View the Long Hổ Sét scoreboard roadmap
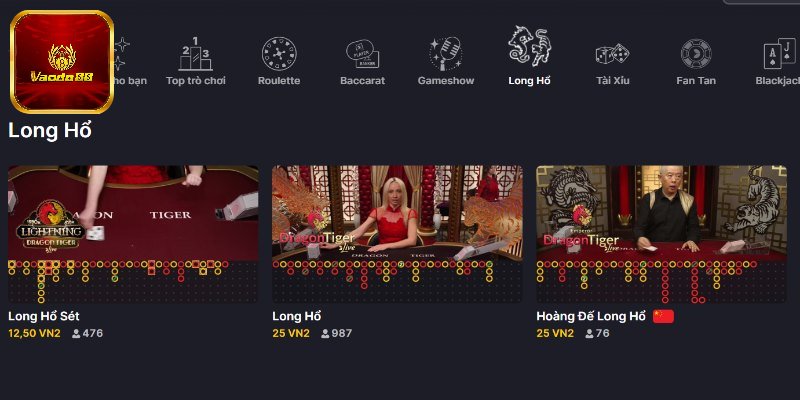This screenshot has width=800, height=400. coord(133,282)
